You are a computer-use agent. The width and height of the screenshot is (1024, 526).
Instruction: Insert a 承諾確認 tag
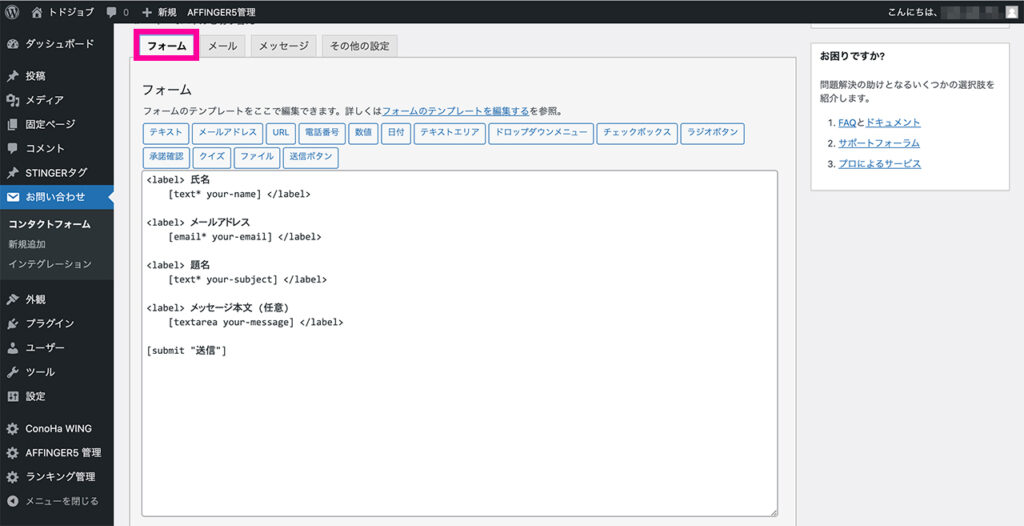click(x=166, y=157)
